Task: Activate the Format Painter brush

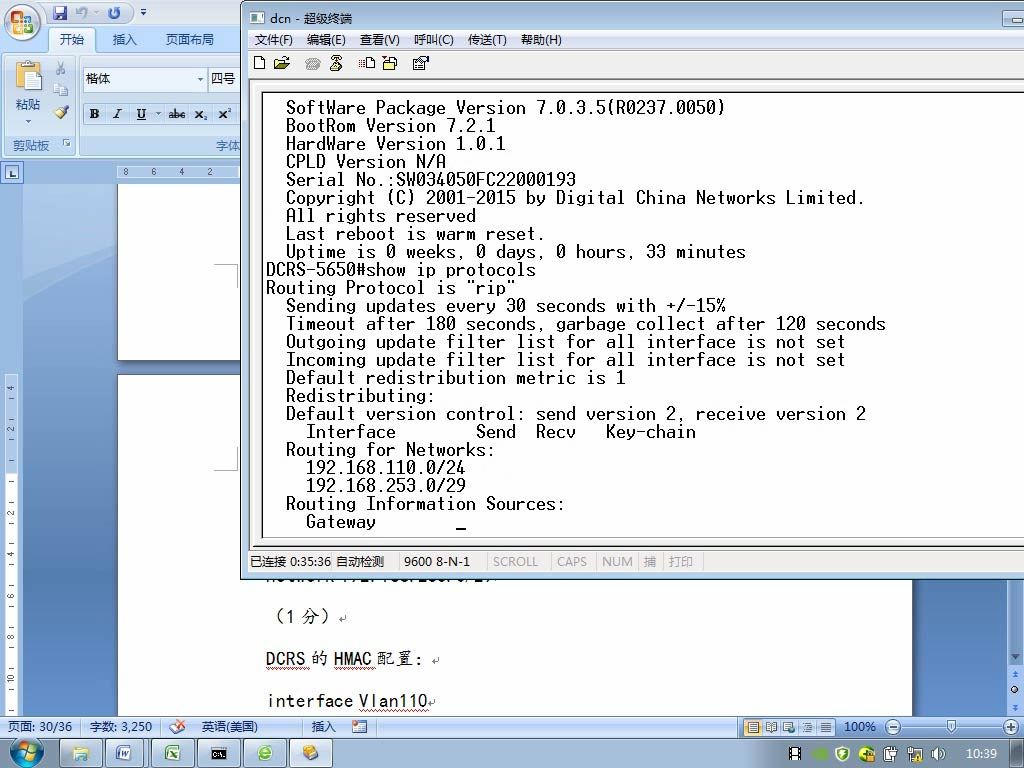Action: tap(61, 112)
